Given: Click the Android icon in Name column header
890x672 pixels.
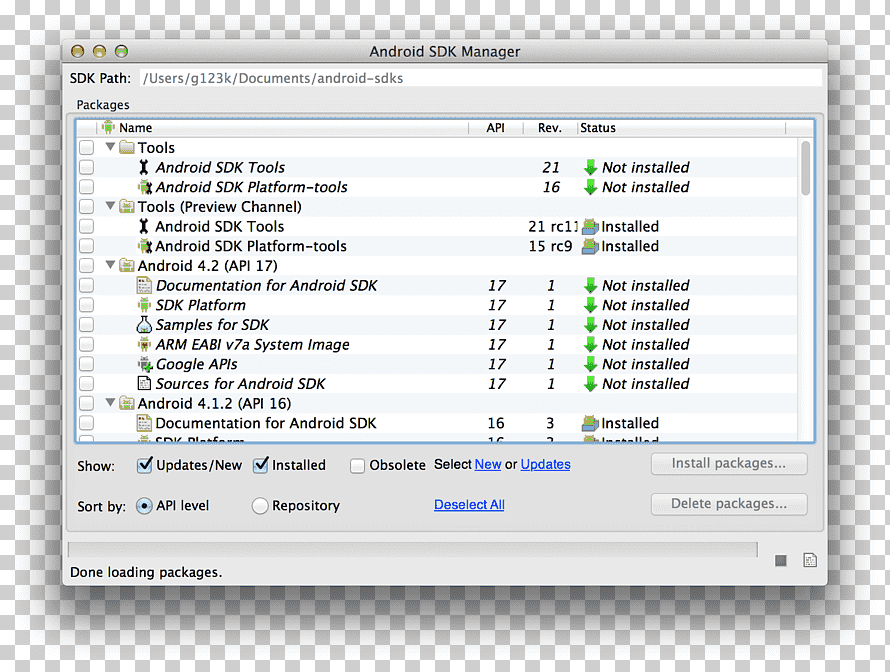Looking at the screenshot, I should click(x=108, y=127).
